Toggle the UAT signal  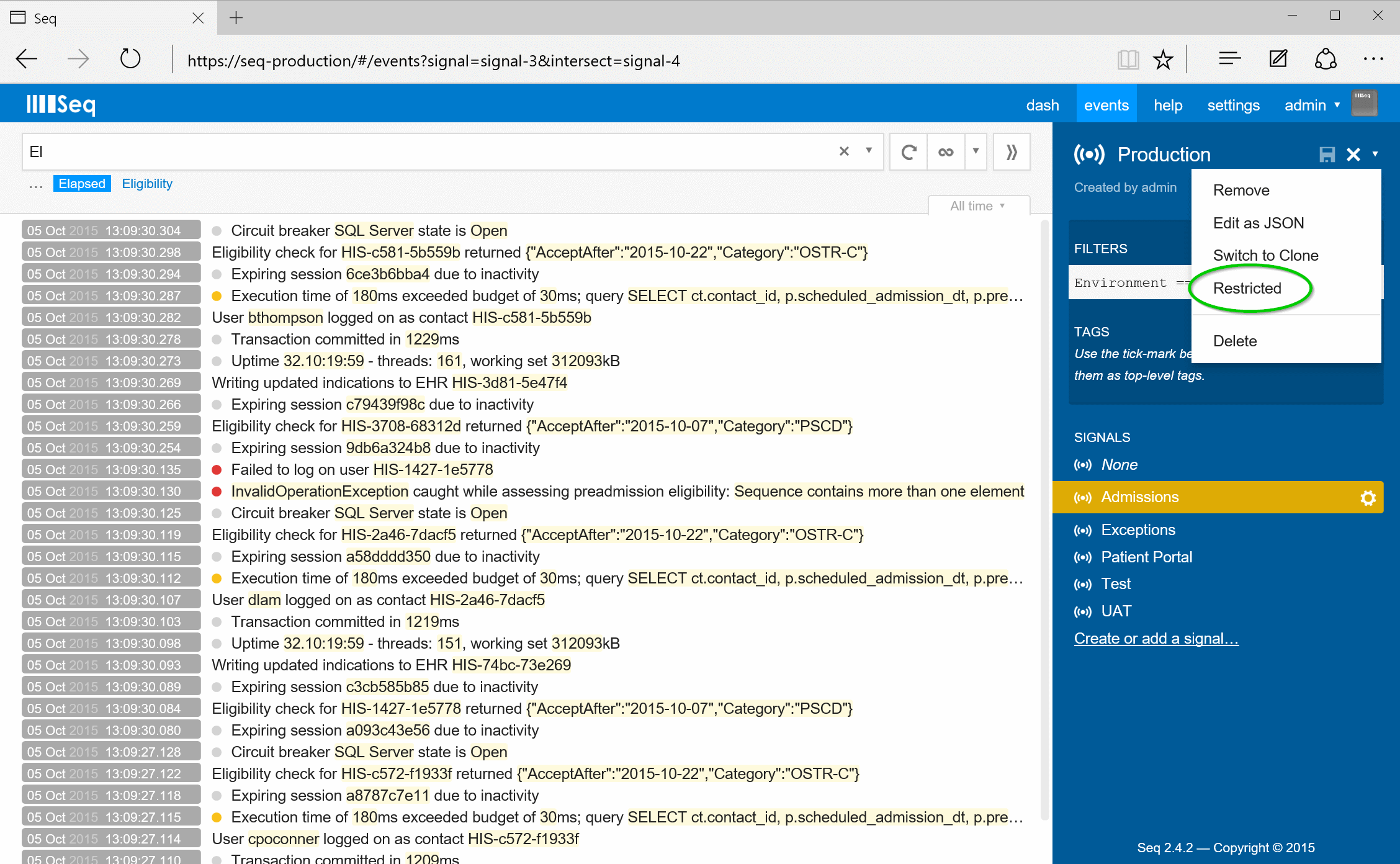pos(1116,611)
